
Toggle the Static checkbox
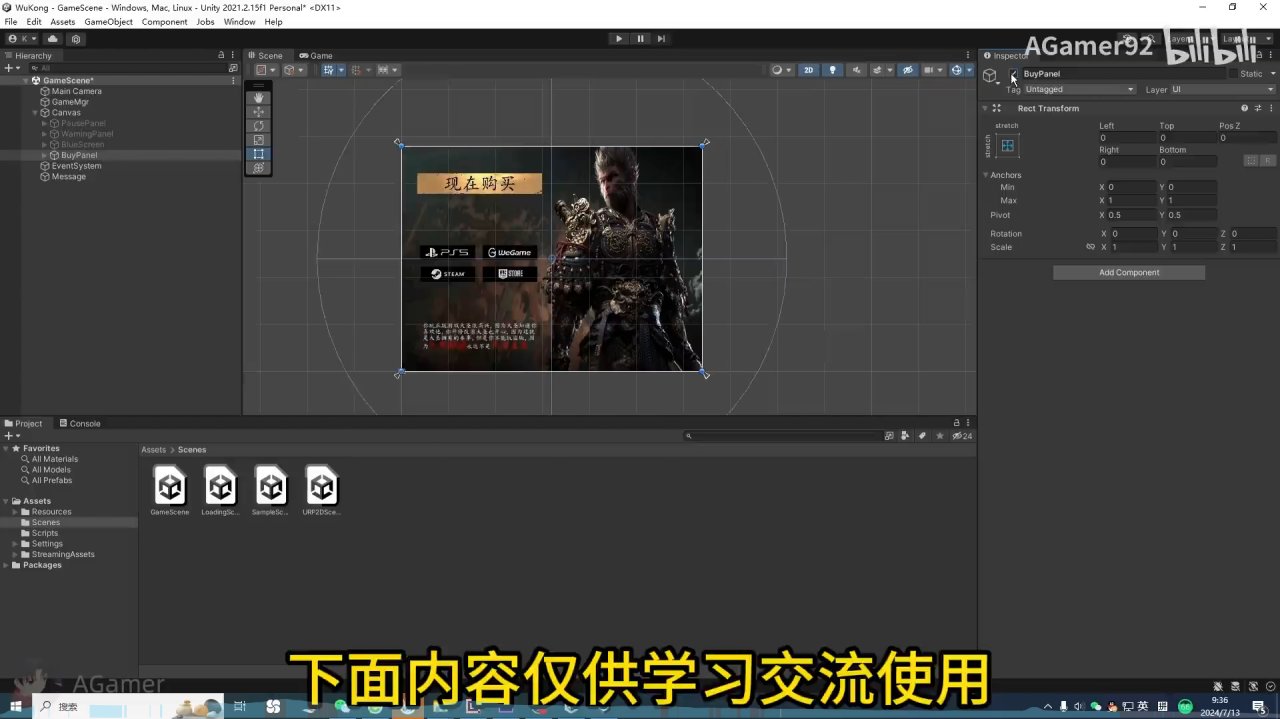tap(1233, 74)
